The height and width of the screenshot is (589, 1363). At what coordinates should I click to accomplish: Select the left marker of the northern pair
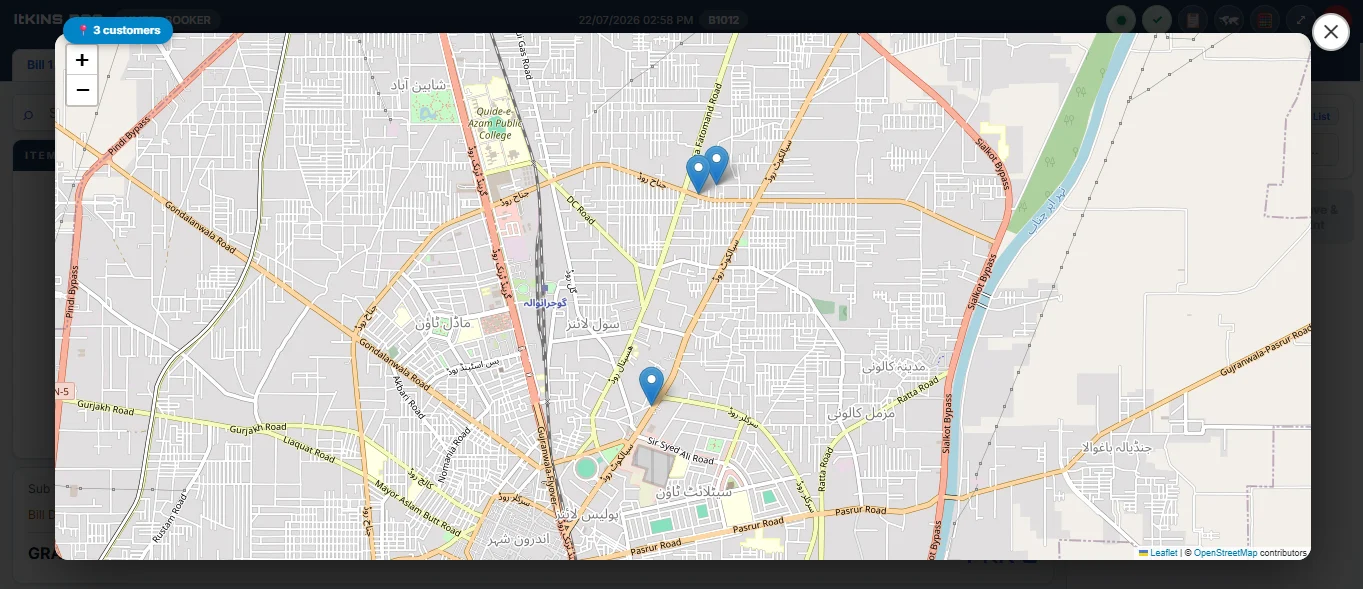pos(698,174)
